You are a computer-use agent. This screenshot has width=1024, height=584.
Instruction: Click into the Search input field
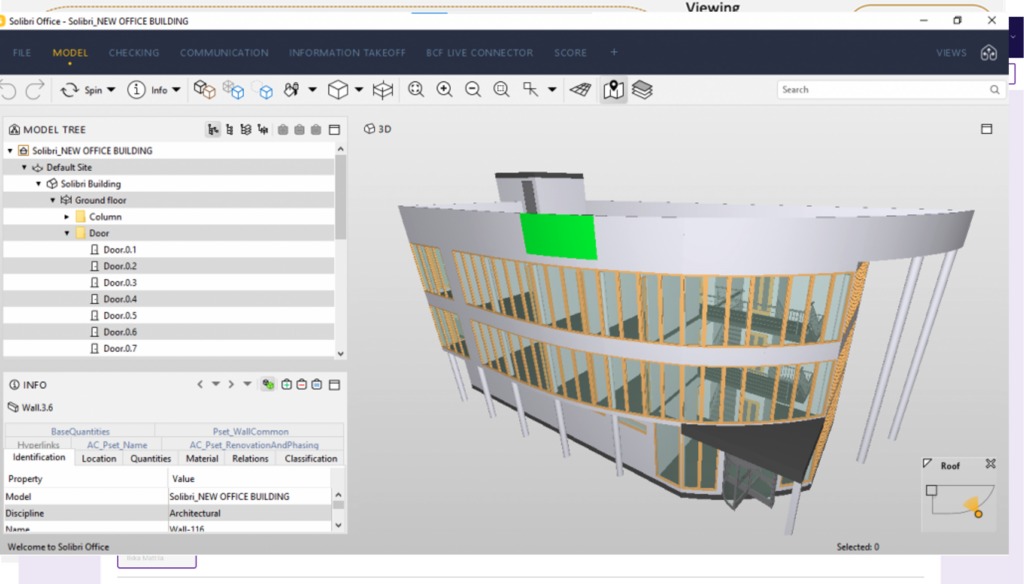(x=882, y=90)
